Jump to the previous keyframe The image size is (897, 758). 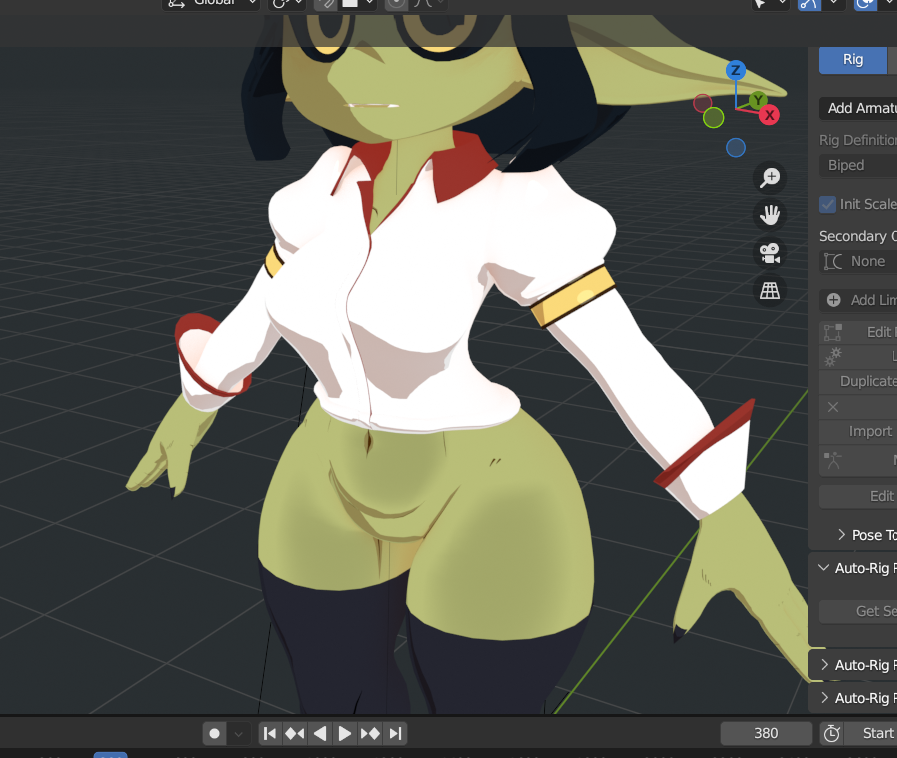(x=295, y=733)
